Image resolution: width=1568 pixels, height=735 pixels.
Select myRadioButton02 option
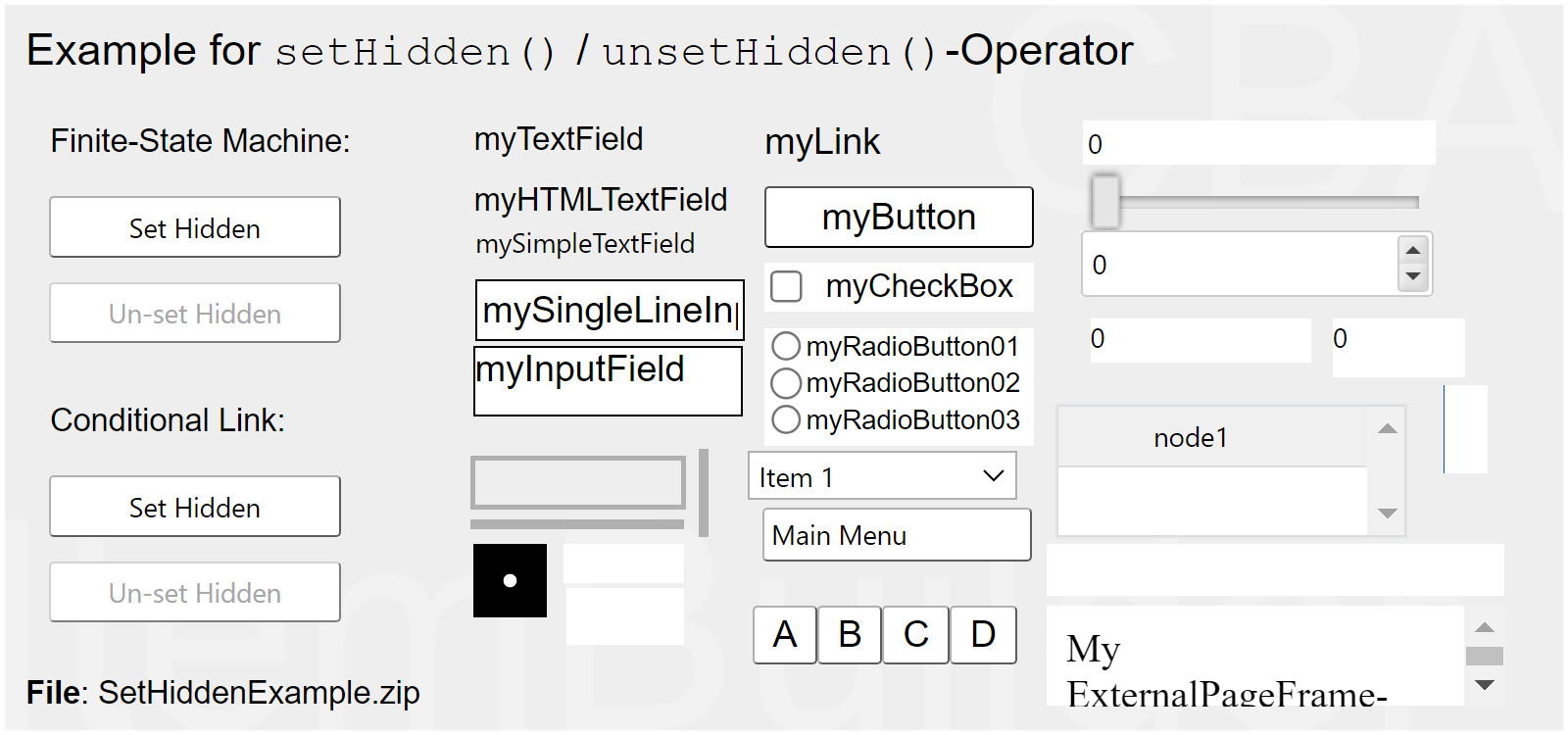pyautogui.click(x=786, y=382)
